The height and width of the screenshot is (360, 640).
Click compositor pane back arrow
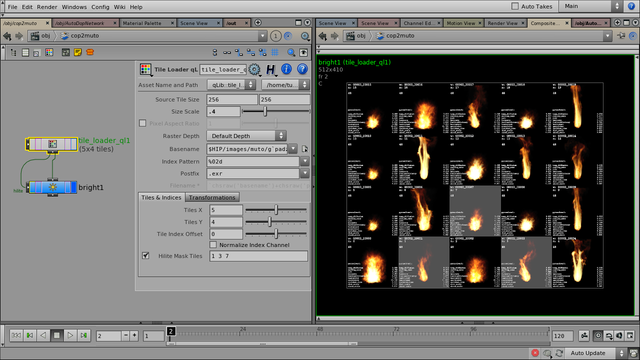click(323, 36)
